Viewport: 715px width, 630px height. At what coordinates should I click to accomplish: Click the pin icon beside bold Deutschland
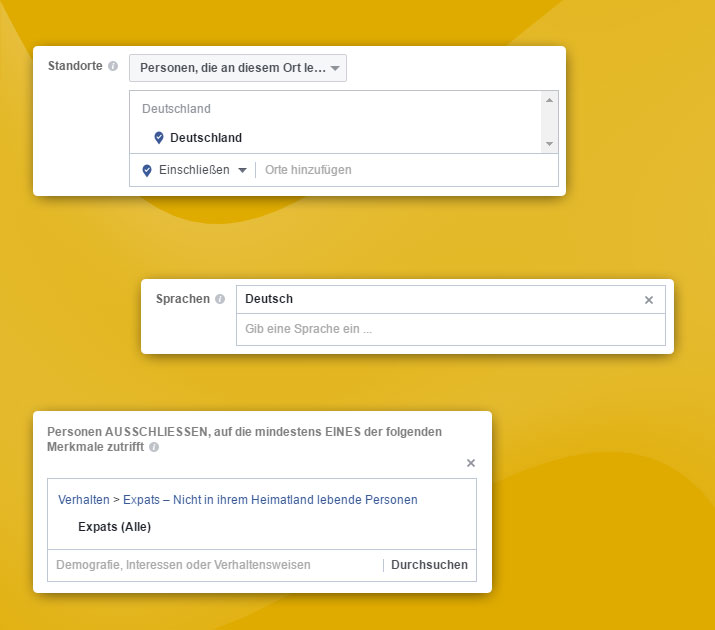coord(159,138)
